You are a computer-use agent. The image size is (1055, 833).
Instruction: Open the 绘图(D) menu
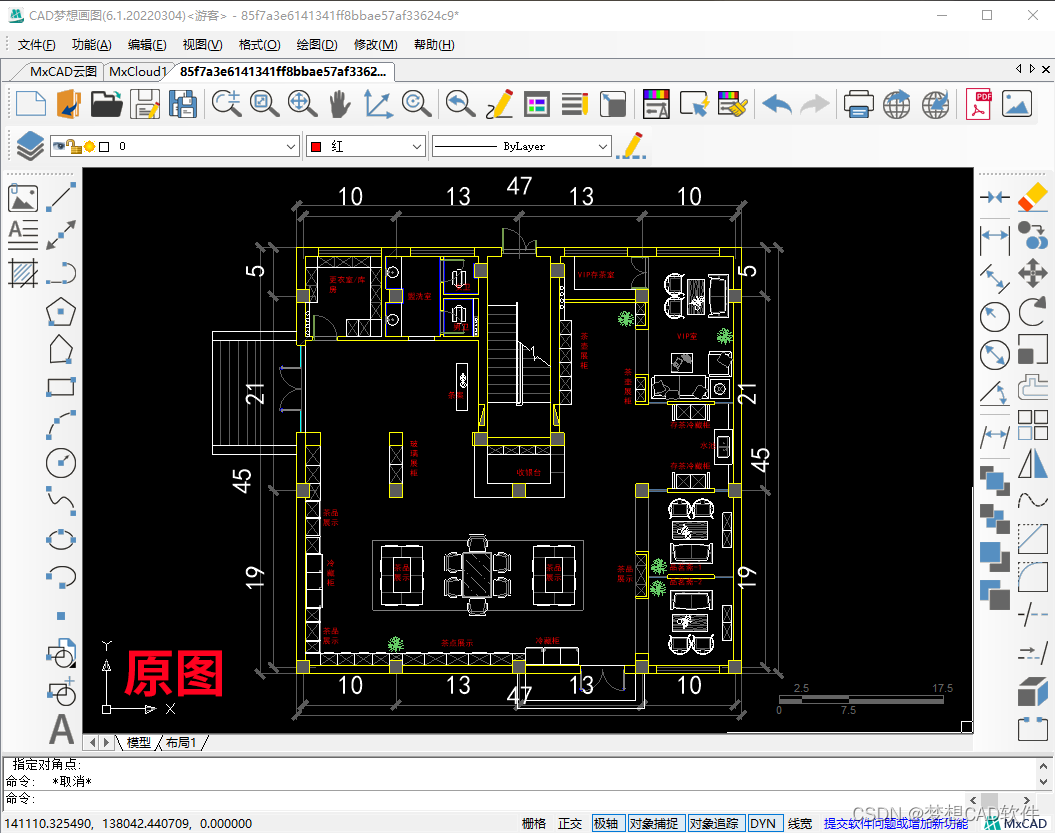click(x=317, y=44)
